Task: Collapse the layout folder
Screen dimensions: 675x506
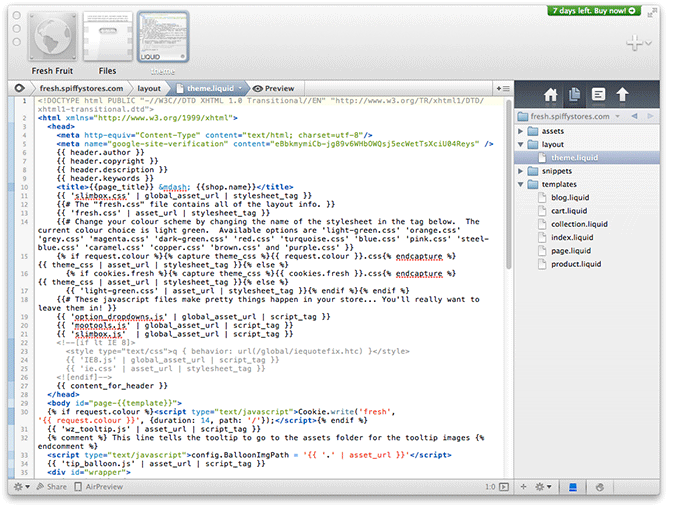Action: (520, 144)
